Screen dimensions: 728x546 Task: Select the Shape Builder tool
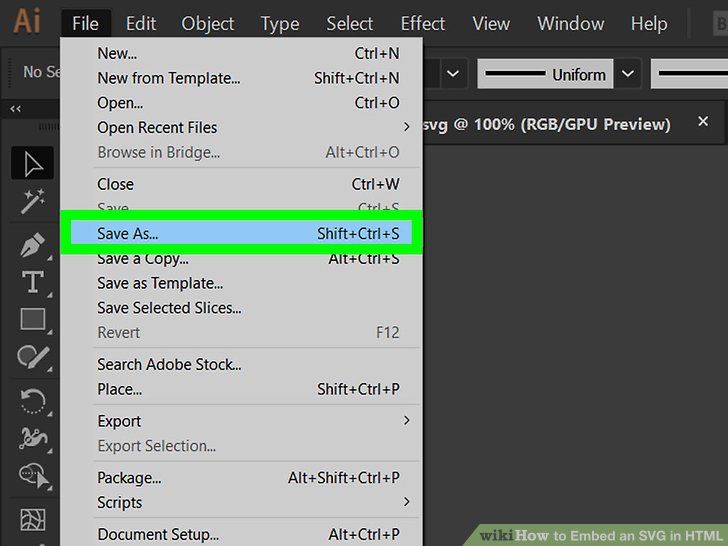[32, 476]
